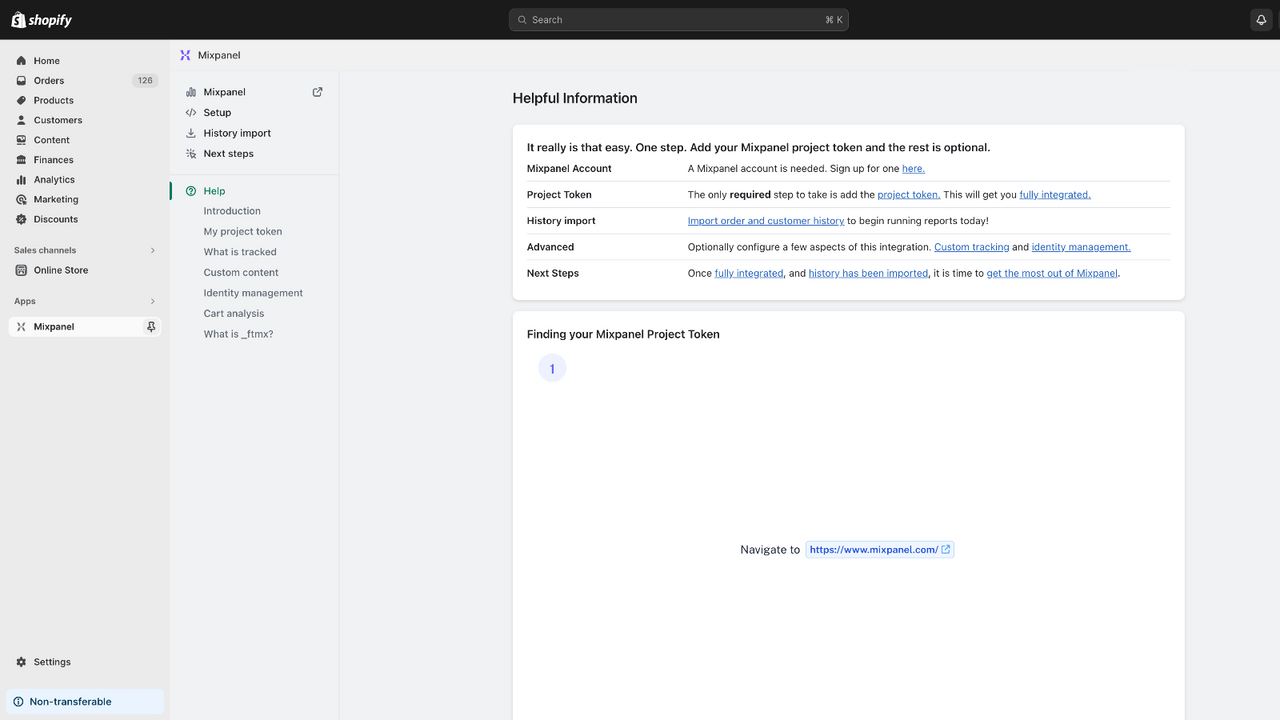Unpin the Mixpanel app

coord(151,327)
